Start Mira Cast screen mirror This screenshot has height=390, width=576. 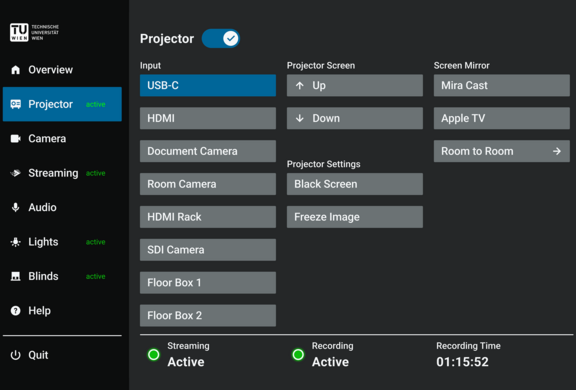pyautogui.click(x=502, y=86)
